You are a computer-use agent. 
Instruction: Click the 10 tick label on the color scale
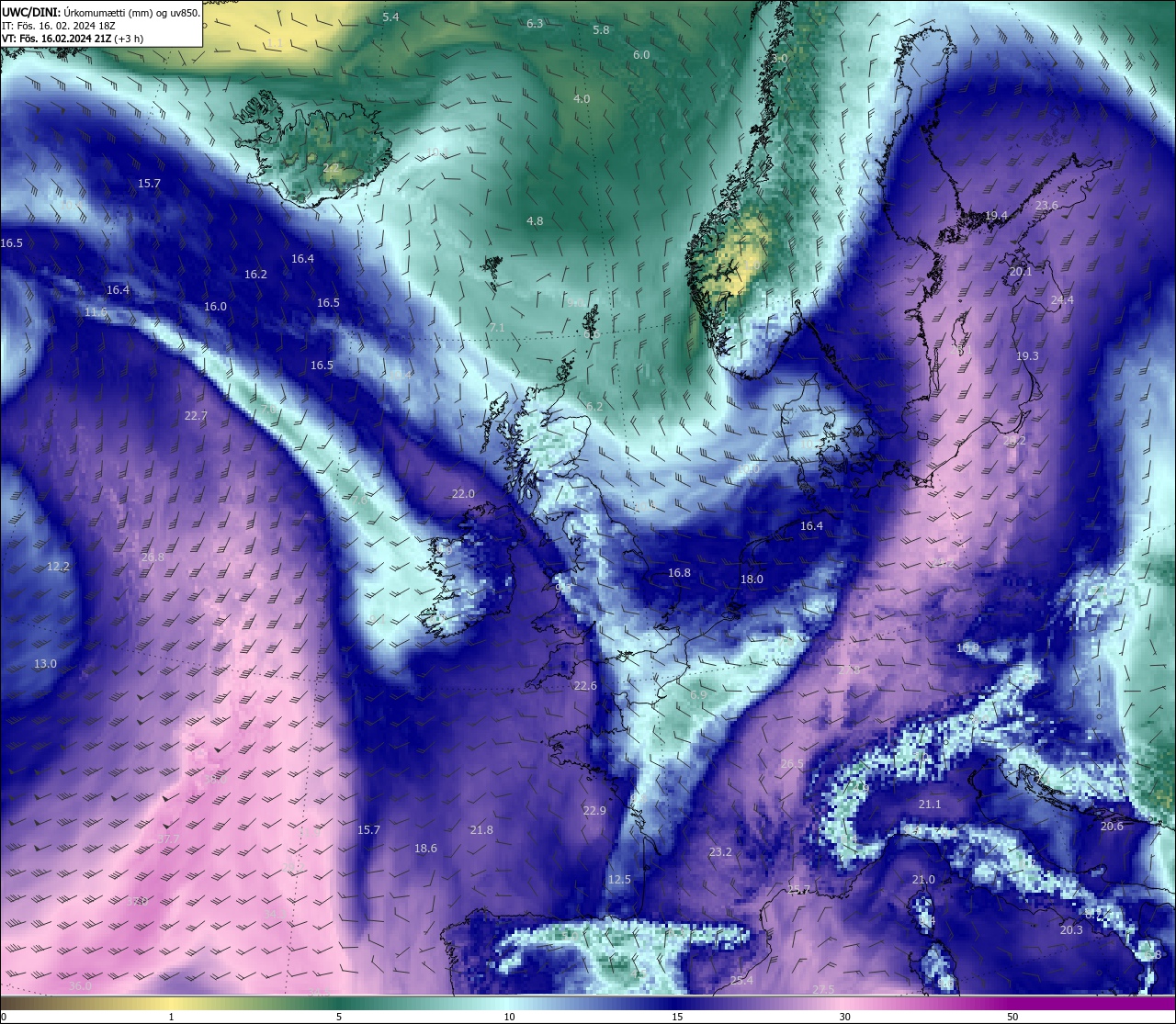tap(509, 1017)
